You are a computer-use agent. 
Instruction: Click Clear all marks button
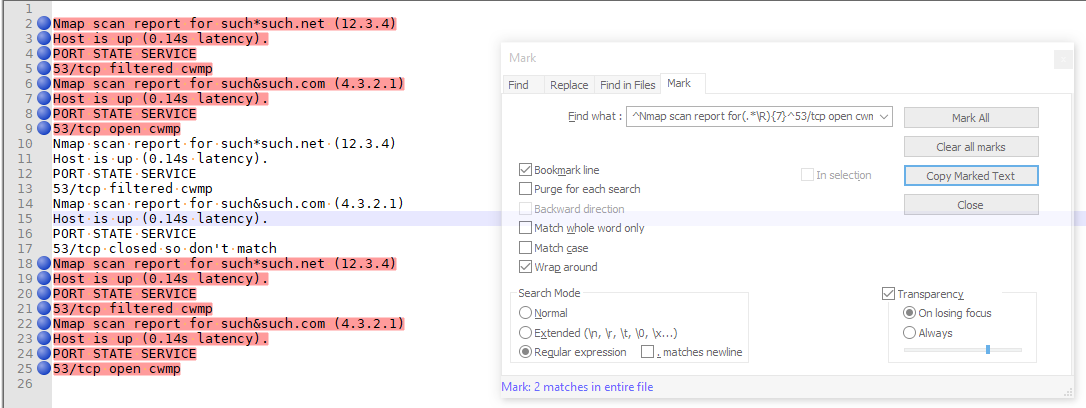(x=971, y=147)
